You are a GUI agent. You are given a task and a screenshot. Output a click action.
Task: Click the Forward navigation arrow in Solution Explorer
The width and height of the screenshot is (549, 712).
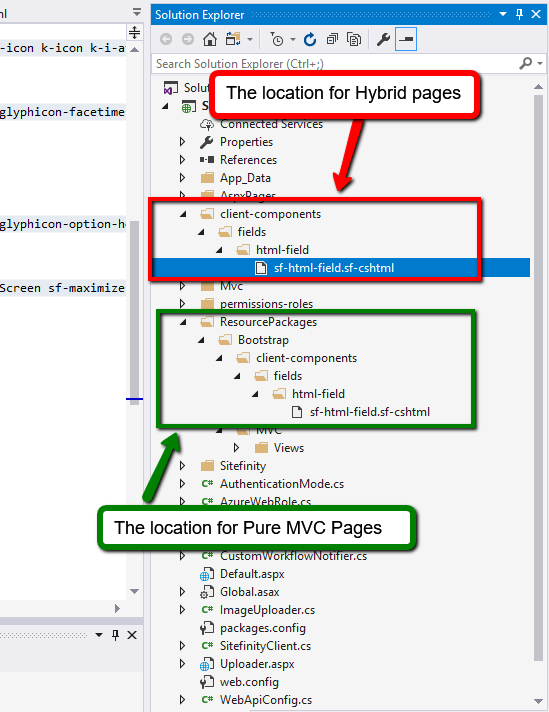click(x=188, y=40)
